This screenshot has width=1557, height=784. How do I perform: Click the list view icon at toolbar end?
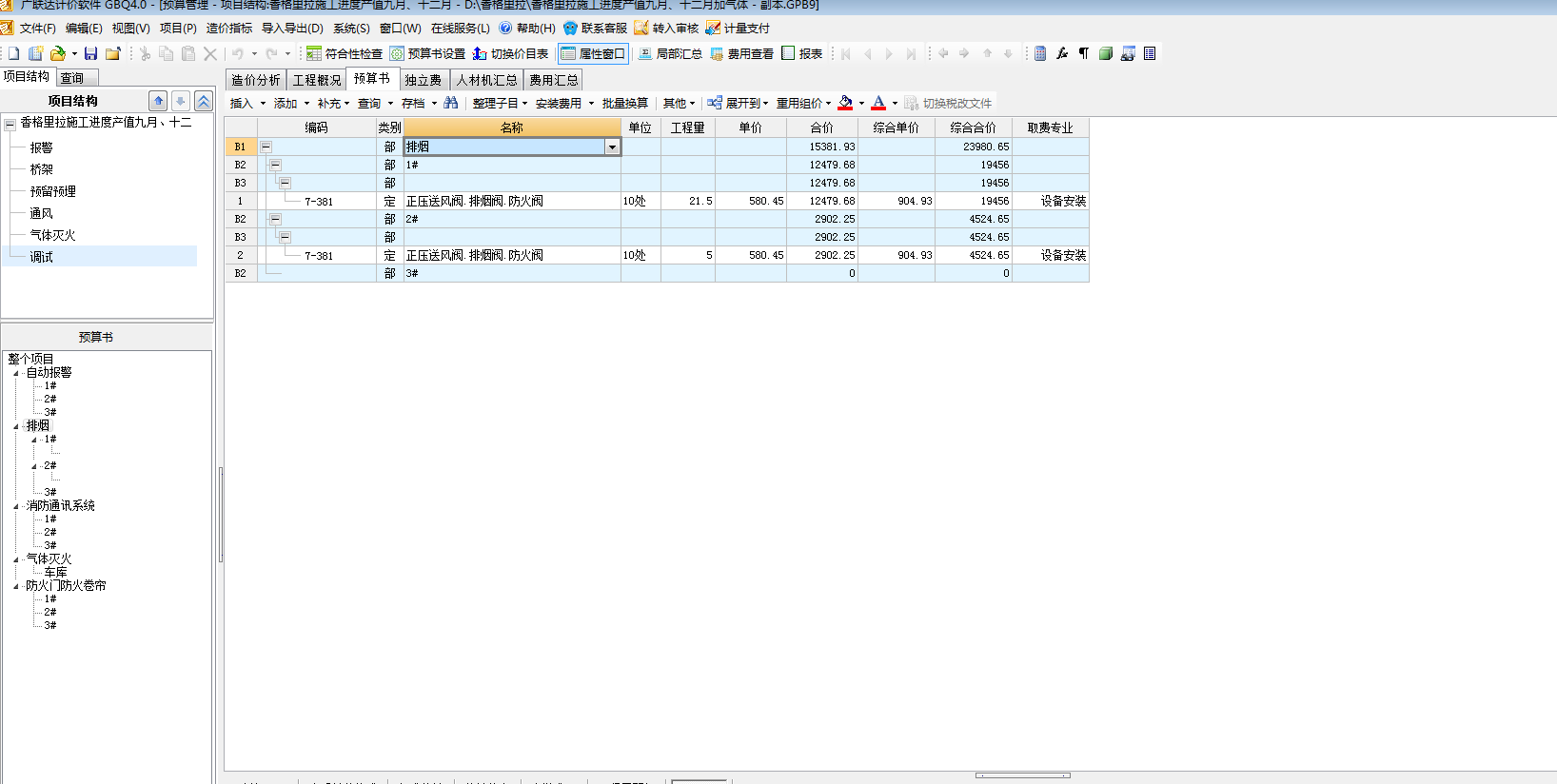click(1150, 54)
